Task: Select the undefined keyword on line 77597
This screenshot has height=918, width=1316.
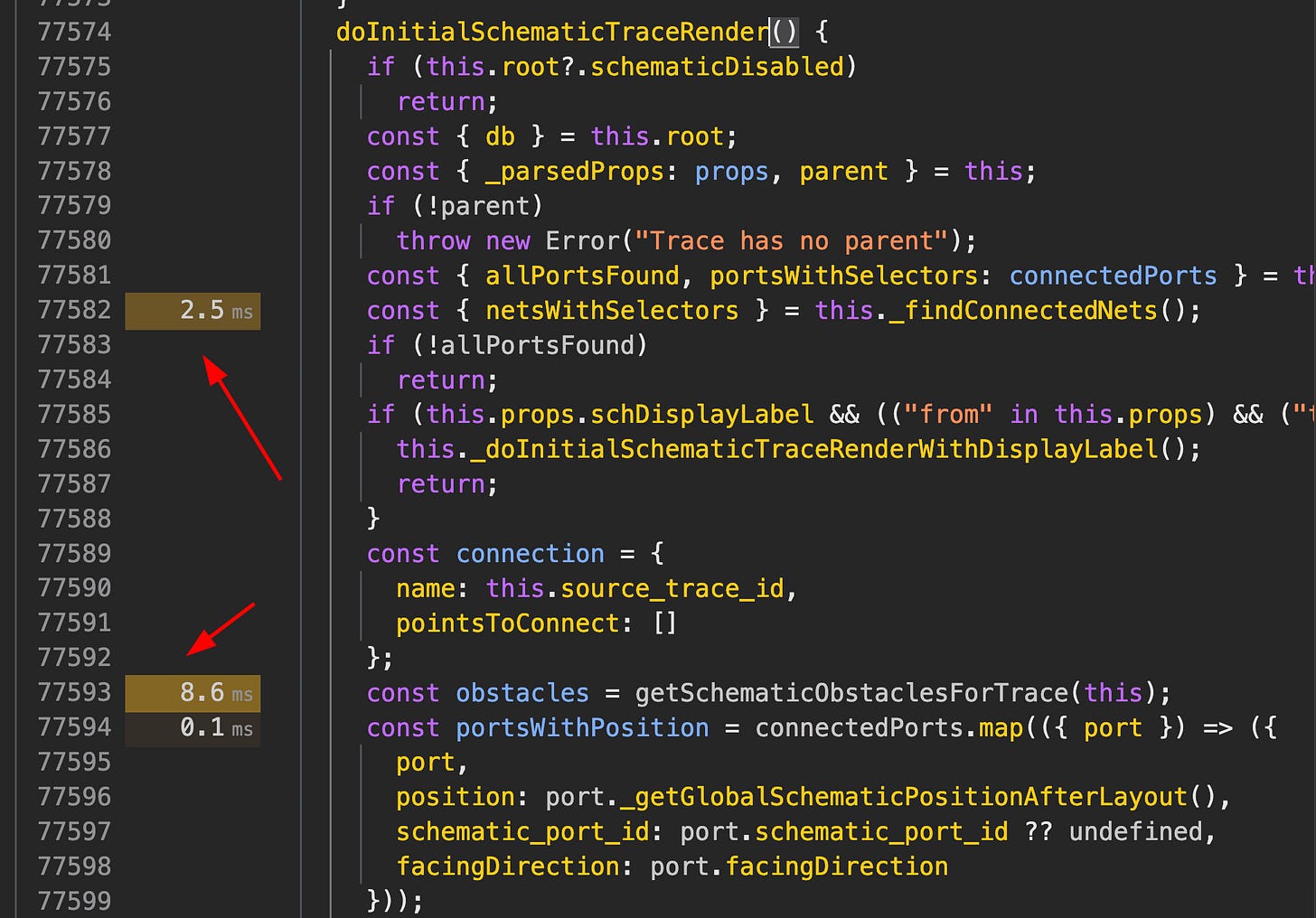Action: tap(1136, 832)
